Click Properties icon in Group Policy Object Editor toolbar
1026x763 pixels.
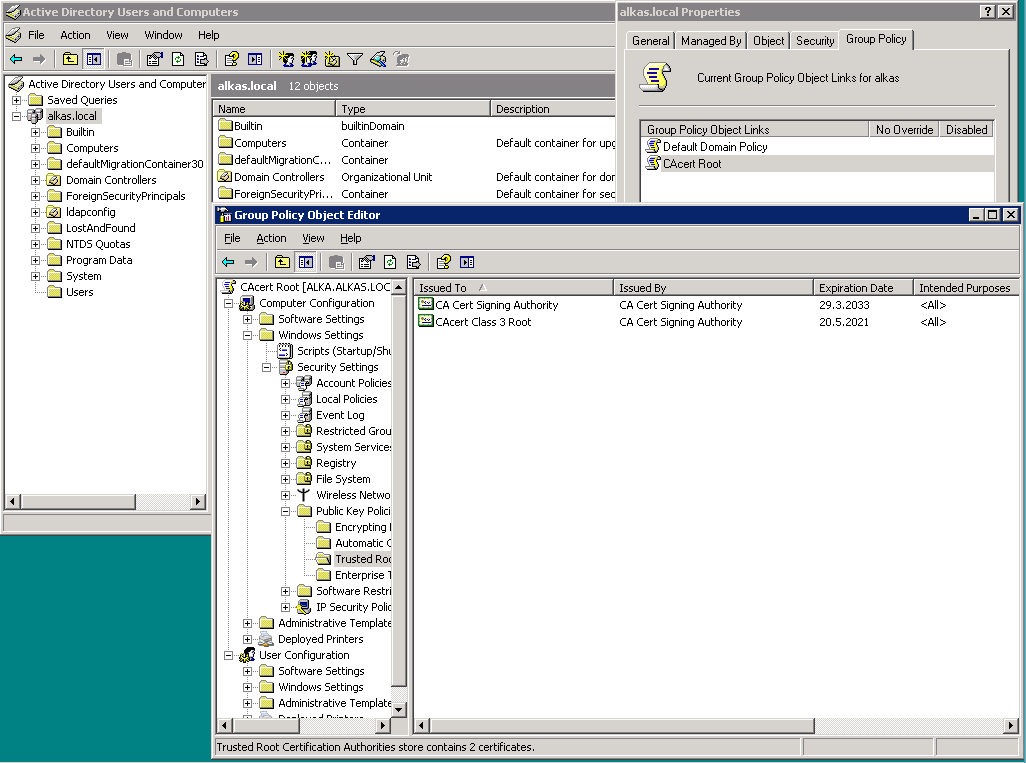click(366, 262)
